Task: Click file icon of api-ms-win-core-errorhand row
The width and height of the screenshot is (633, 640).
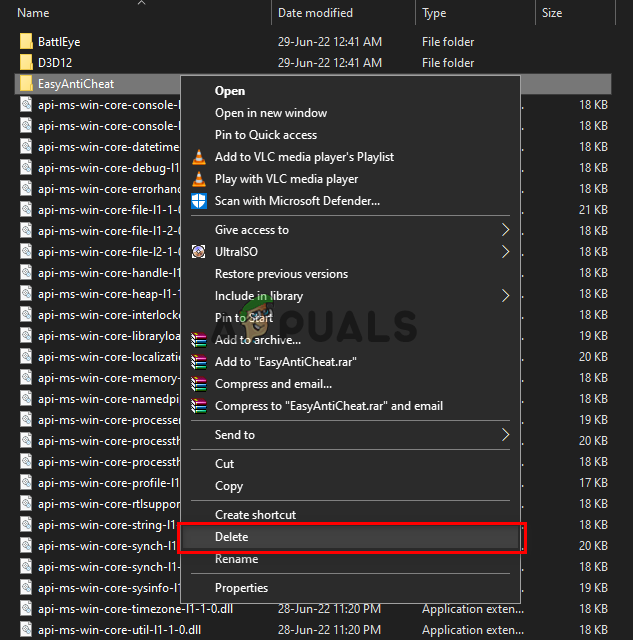Action: point(26,189)
